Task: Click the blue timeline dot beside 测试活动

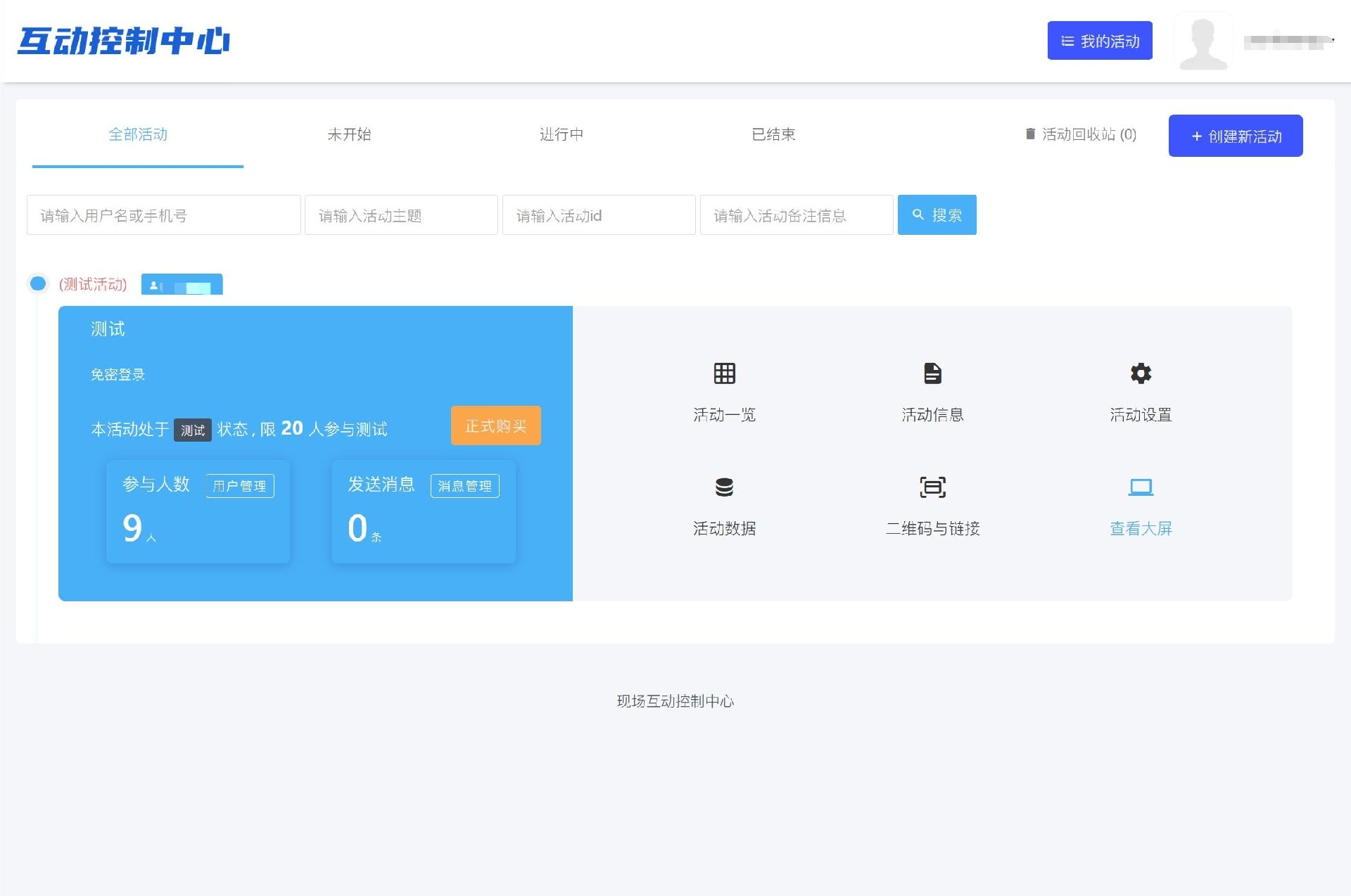Action: 38,283
